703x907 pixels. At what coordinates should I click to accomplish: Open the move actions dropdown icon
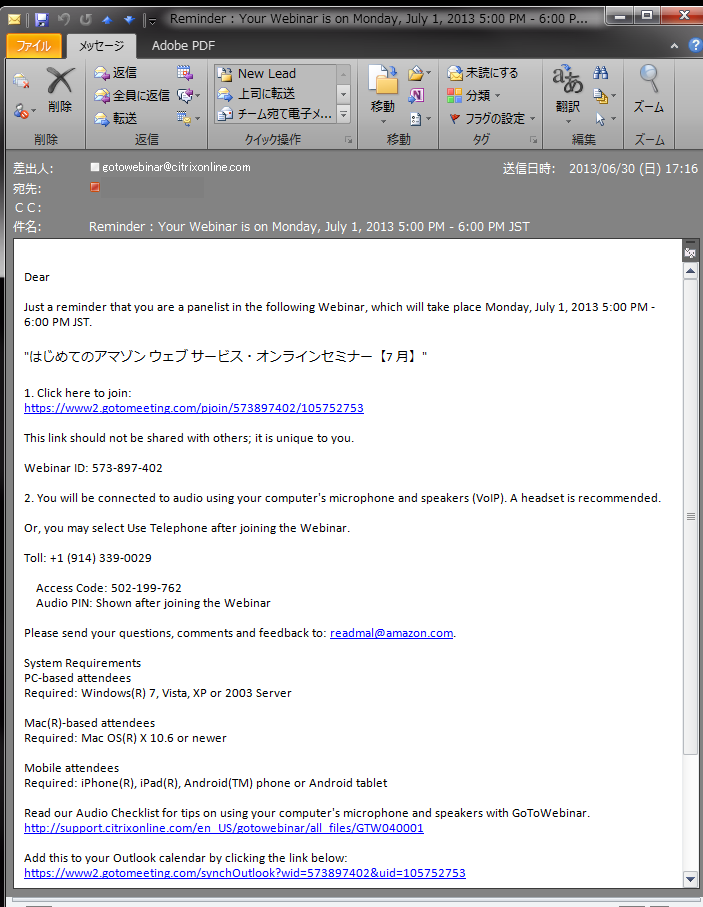point(419,119)
